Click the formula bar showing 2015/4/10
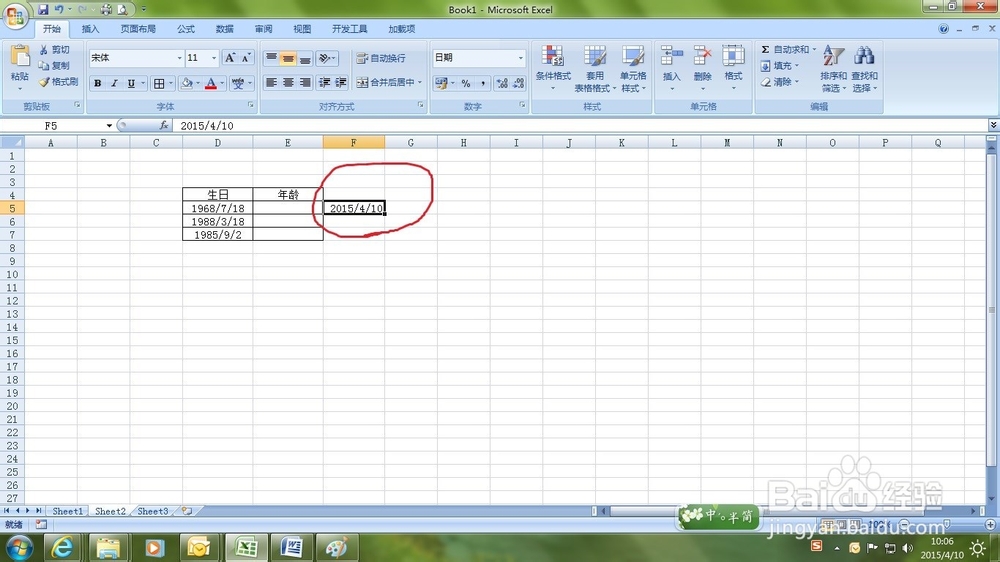Image resolution: width=1000 pixels, height=562 pixels. (579, 126)
